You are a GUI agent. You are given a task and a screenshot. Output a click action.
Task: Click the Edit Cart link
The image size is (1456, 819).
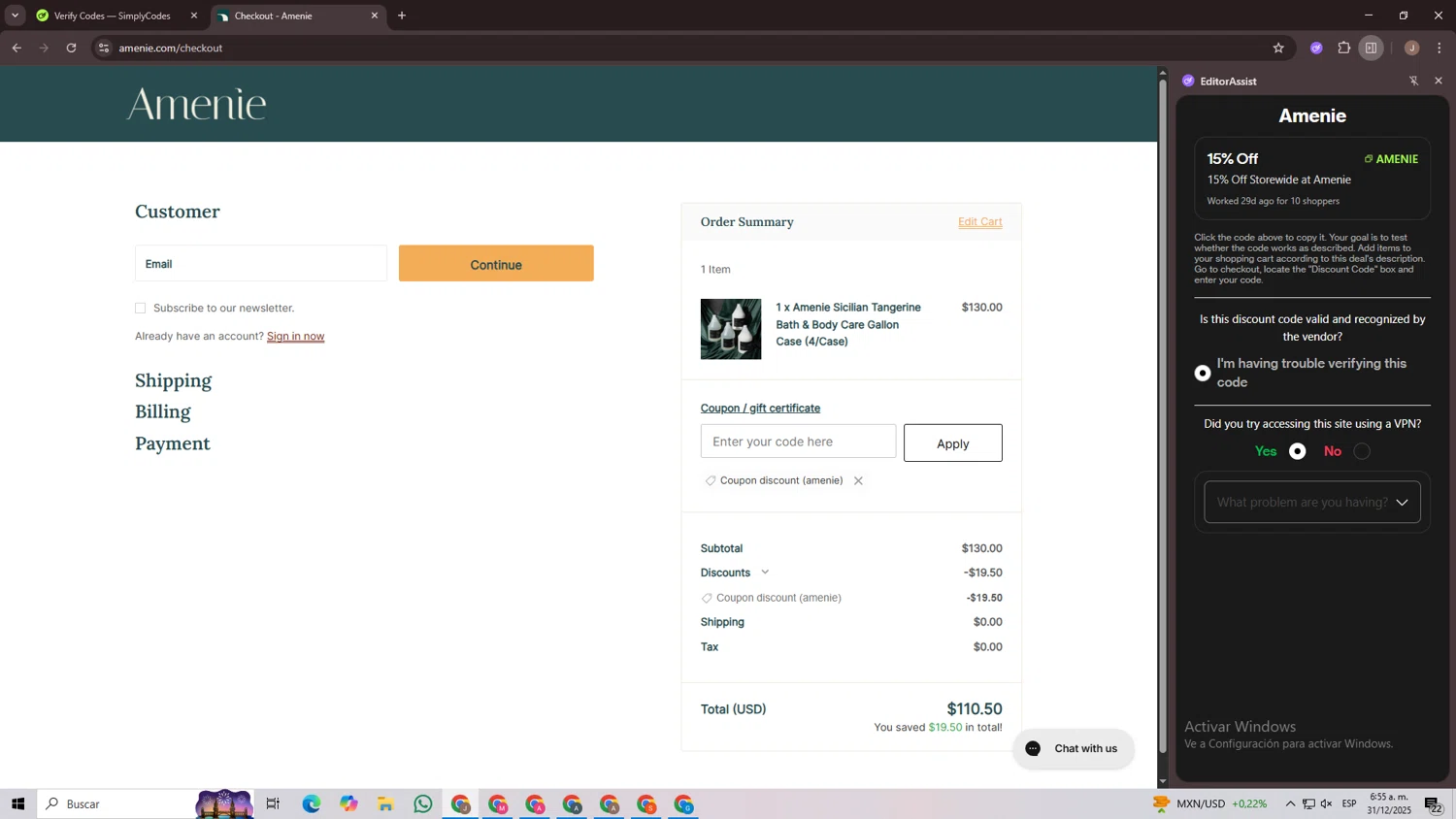coord(980,221)
